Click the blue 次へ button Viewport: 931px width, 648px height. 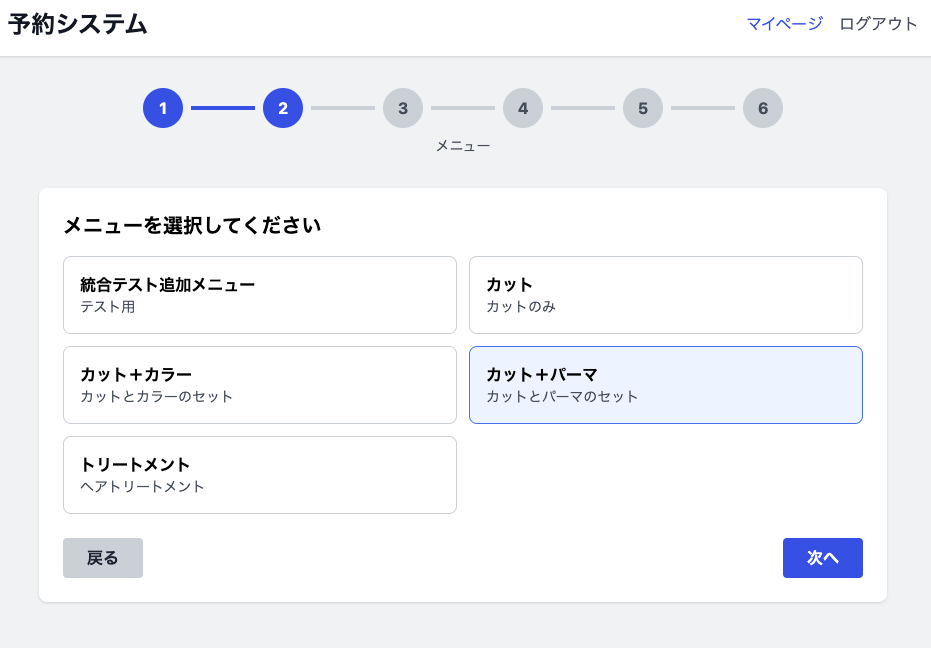(822, 558)
